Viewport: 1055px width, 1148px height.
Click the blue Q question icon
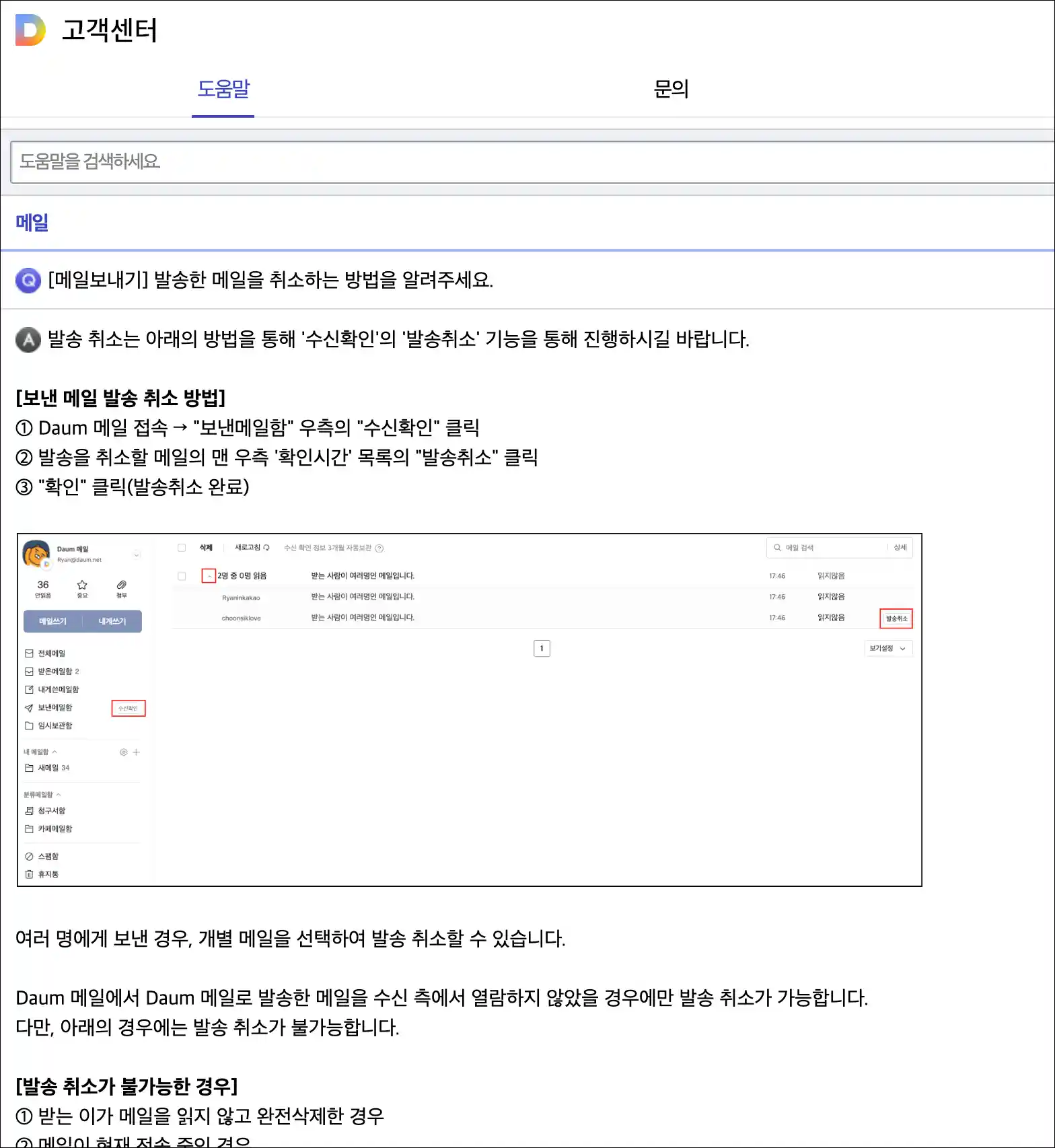tap(28, 280)
